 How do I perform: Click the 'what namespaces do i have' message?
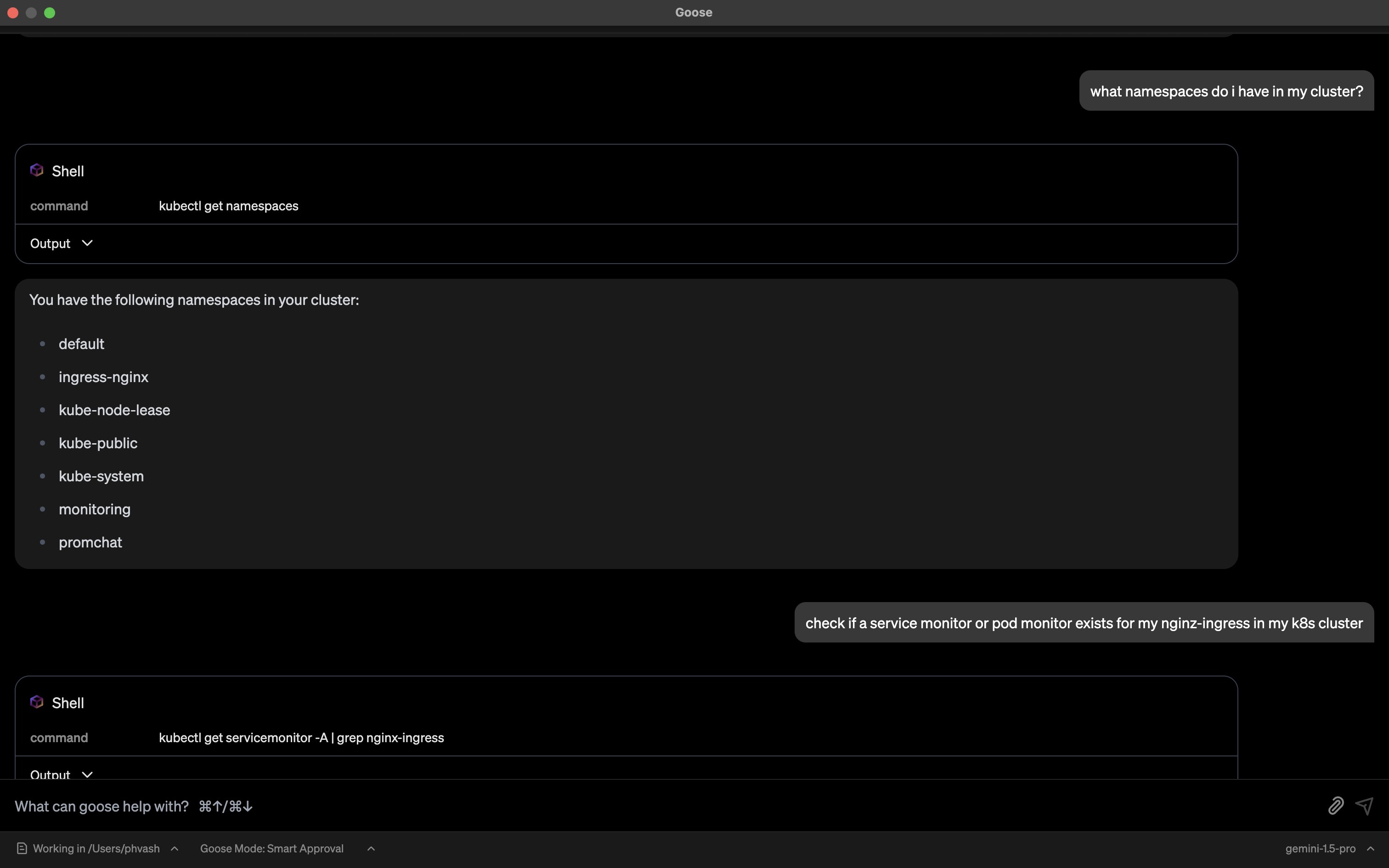pyautogui.click(x=1226, y=91)
